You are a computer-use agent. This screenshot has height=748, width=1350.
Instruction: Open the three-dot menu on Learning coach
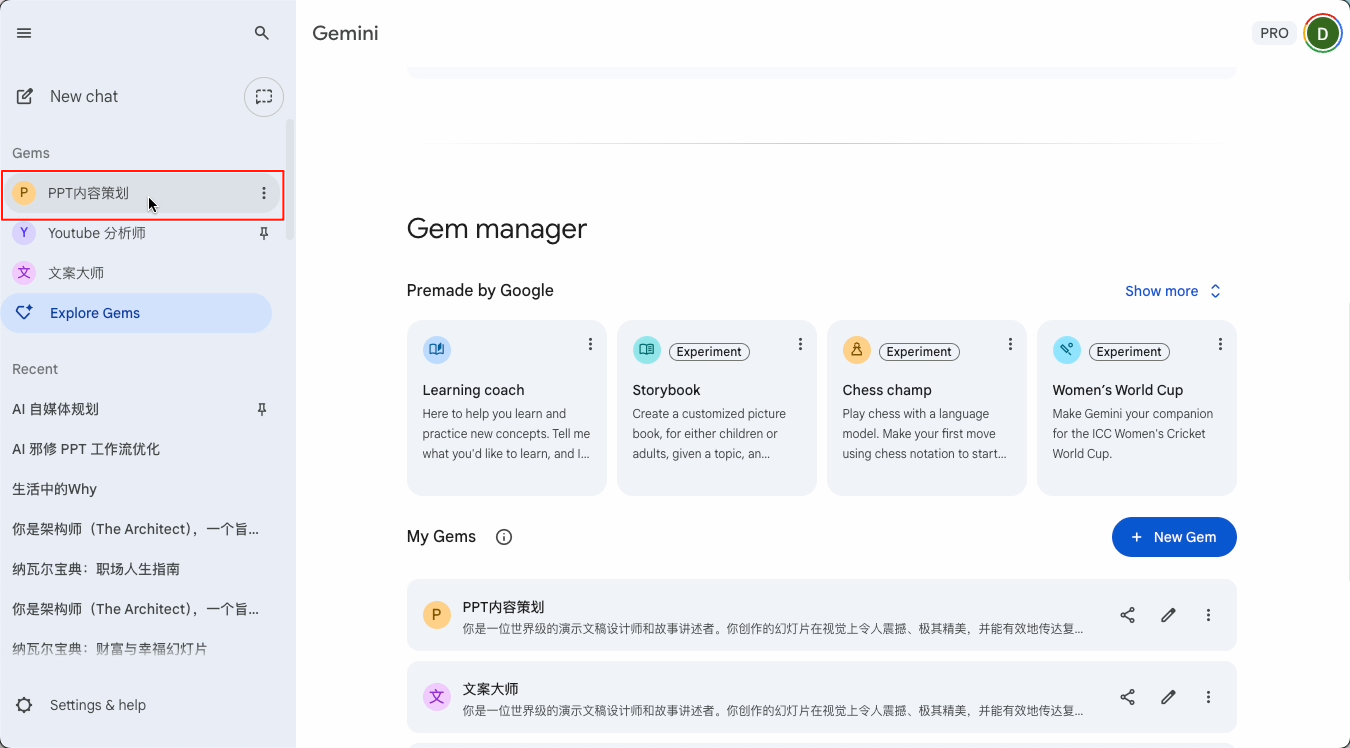590,344
